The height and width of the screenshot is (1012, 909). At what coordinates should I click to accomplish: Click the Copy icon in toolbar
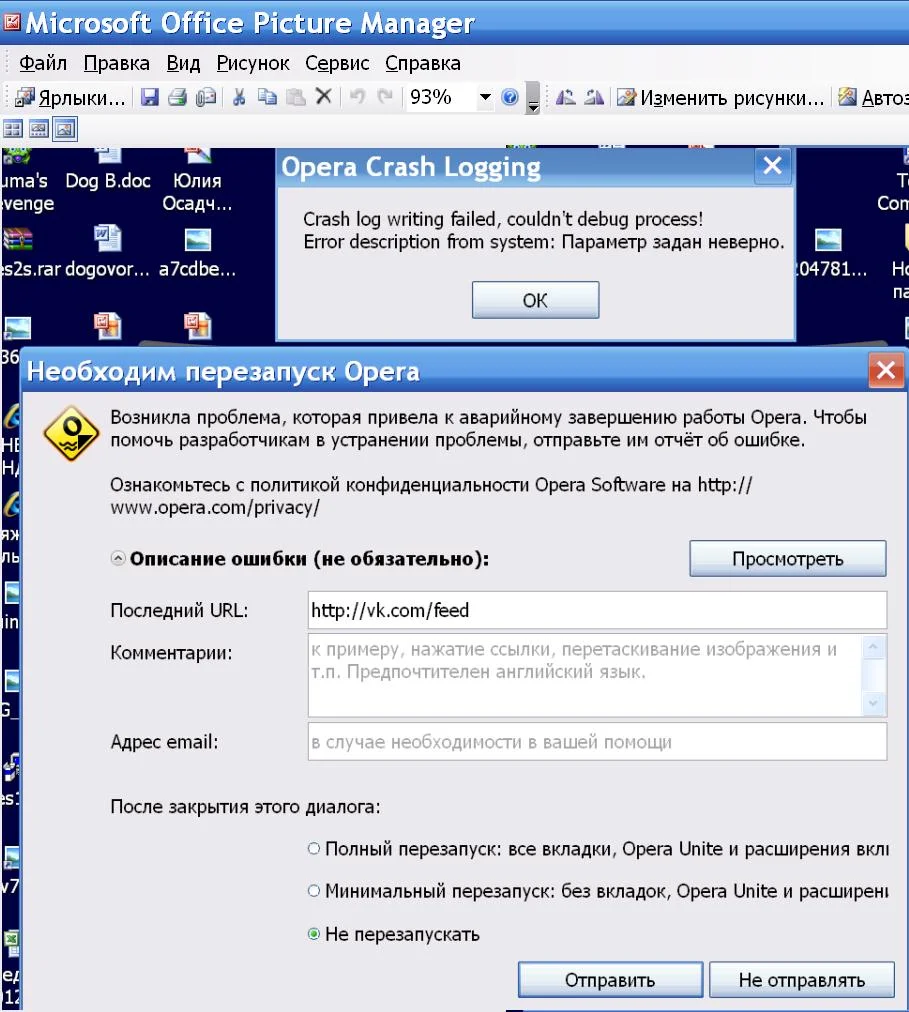click(267, 97)
